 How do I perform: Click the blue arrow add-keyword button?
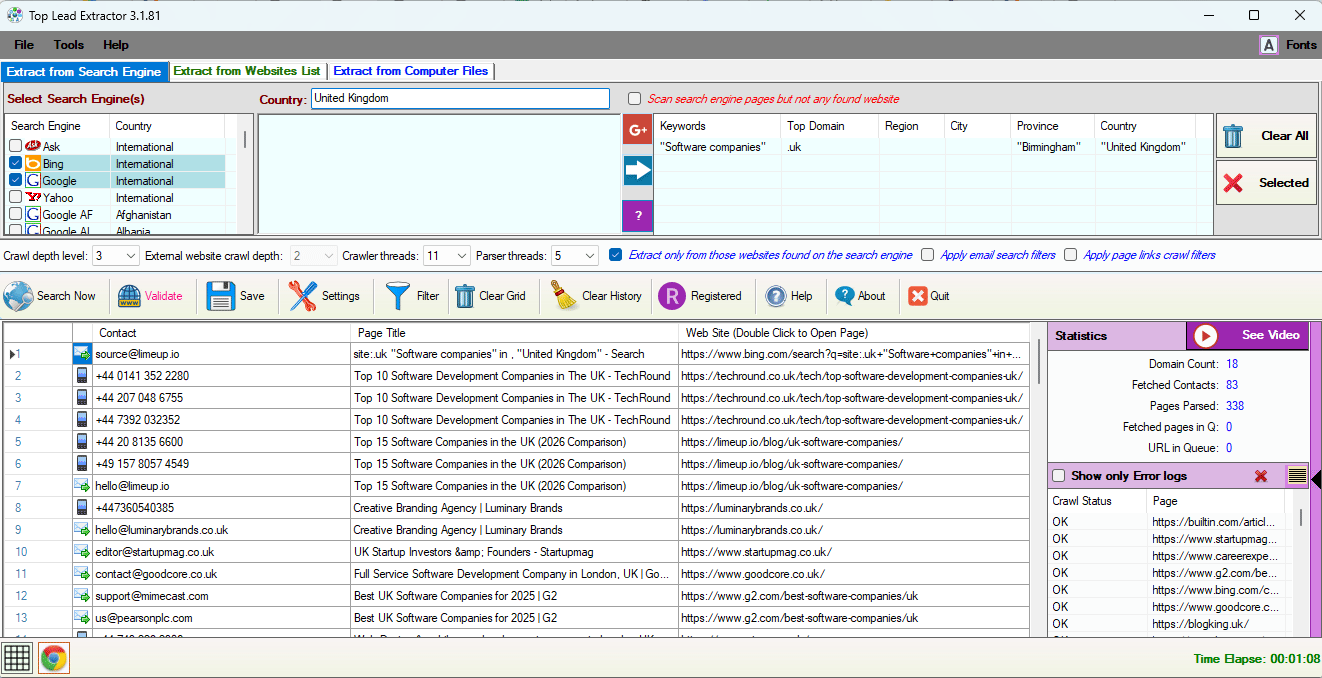point(637,171)
